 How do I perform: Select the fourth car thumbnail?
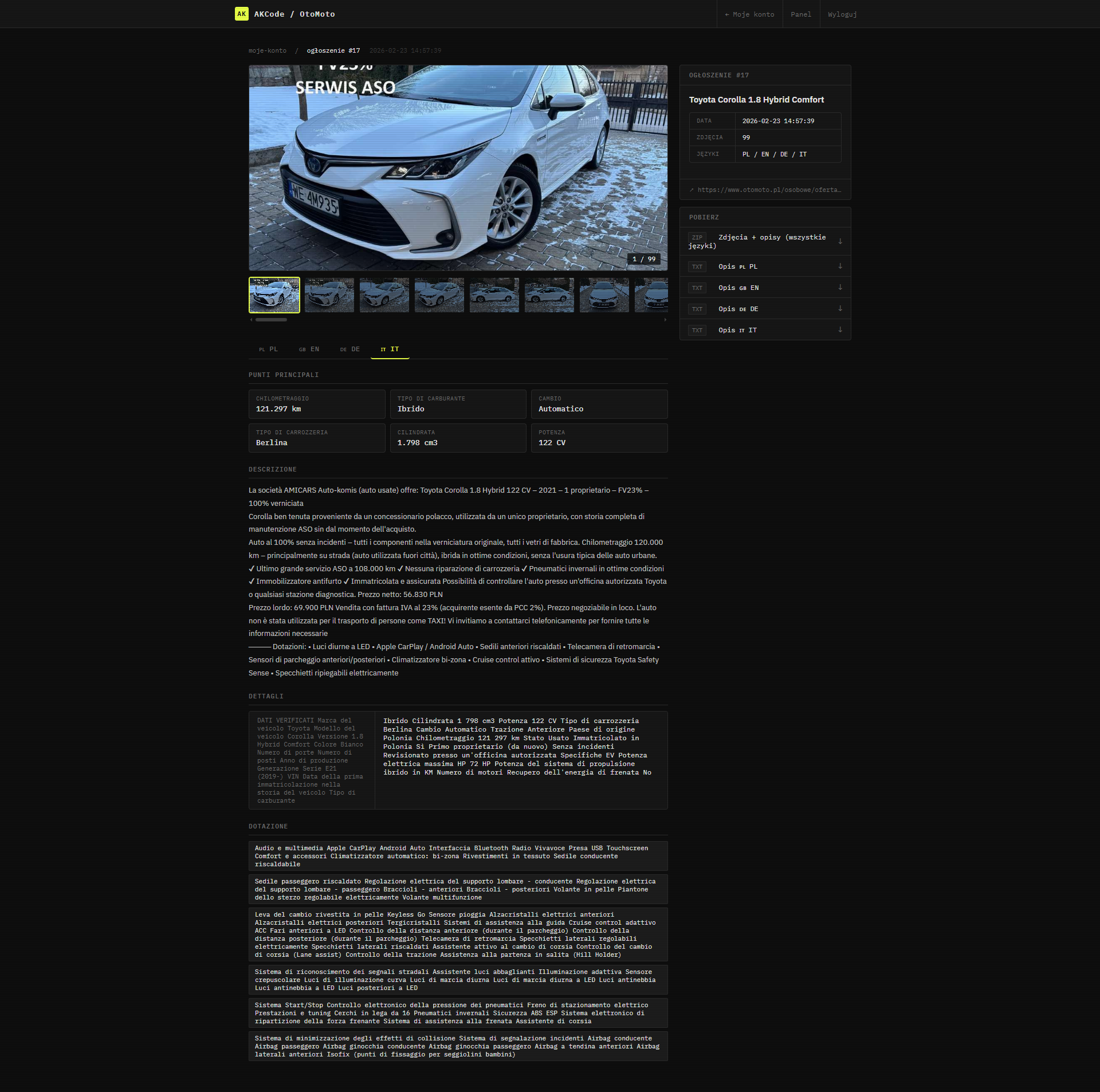point(439,295)
